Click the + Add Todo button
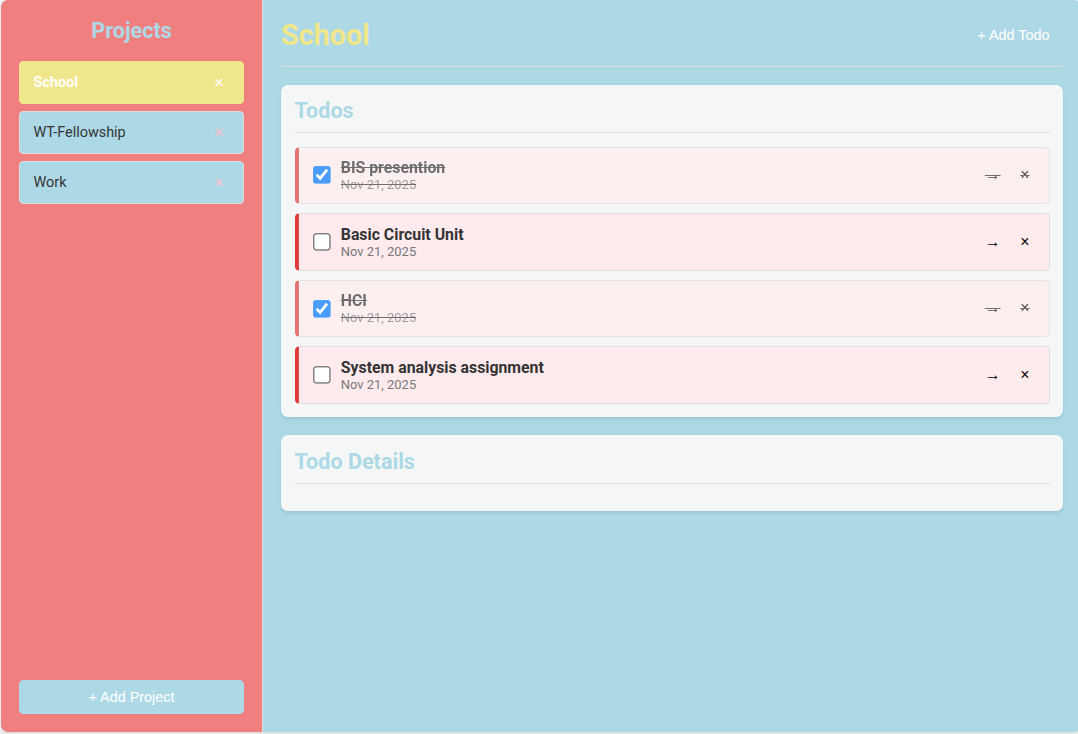1078x734 pixels. coord(1013,35)
